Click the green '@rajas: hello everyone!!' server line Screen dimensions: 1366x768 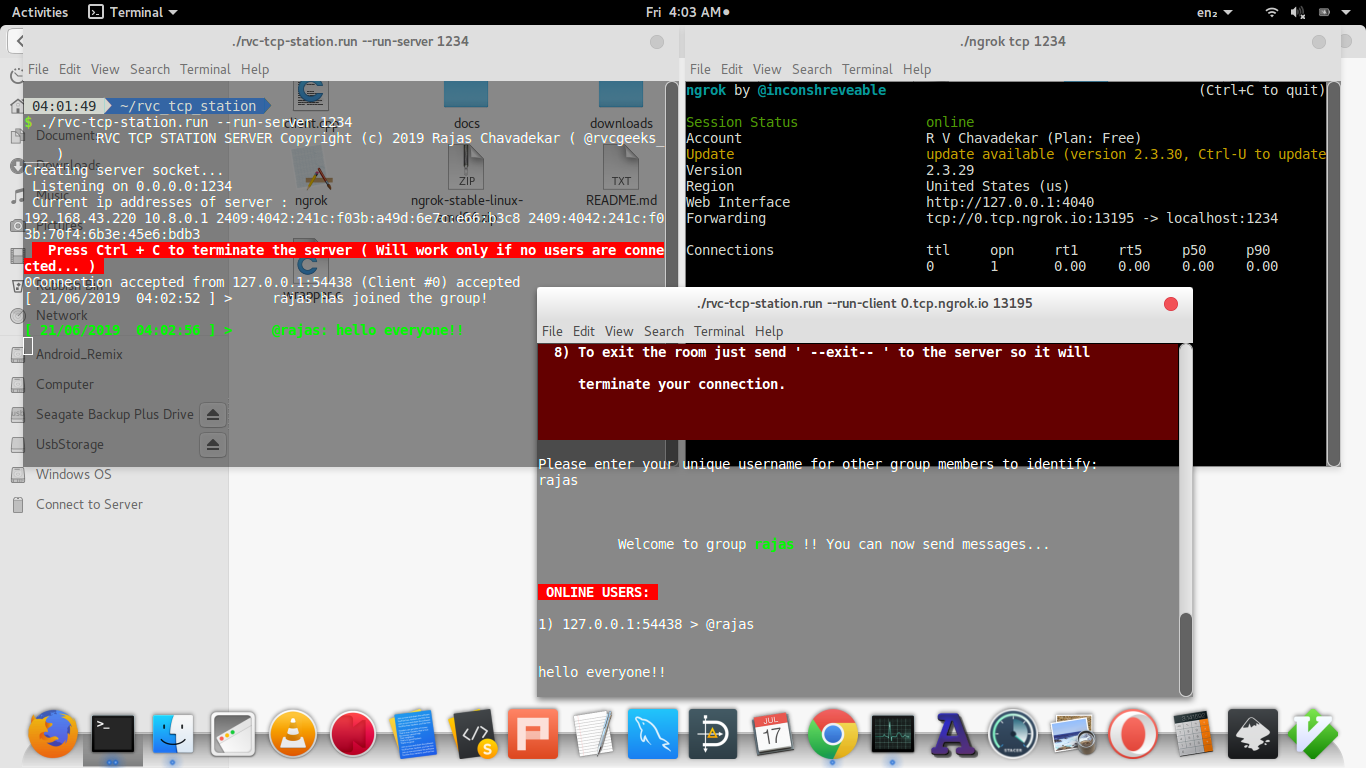click(x=367, y=330)
